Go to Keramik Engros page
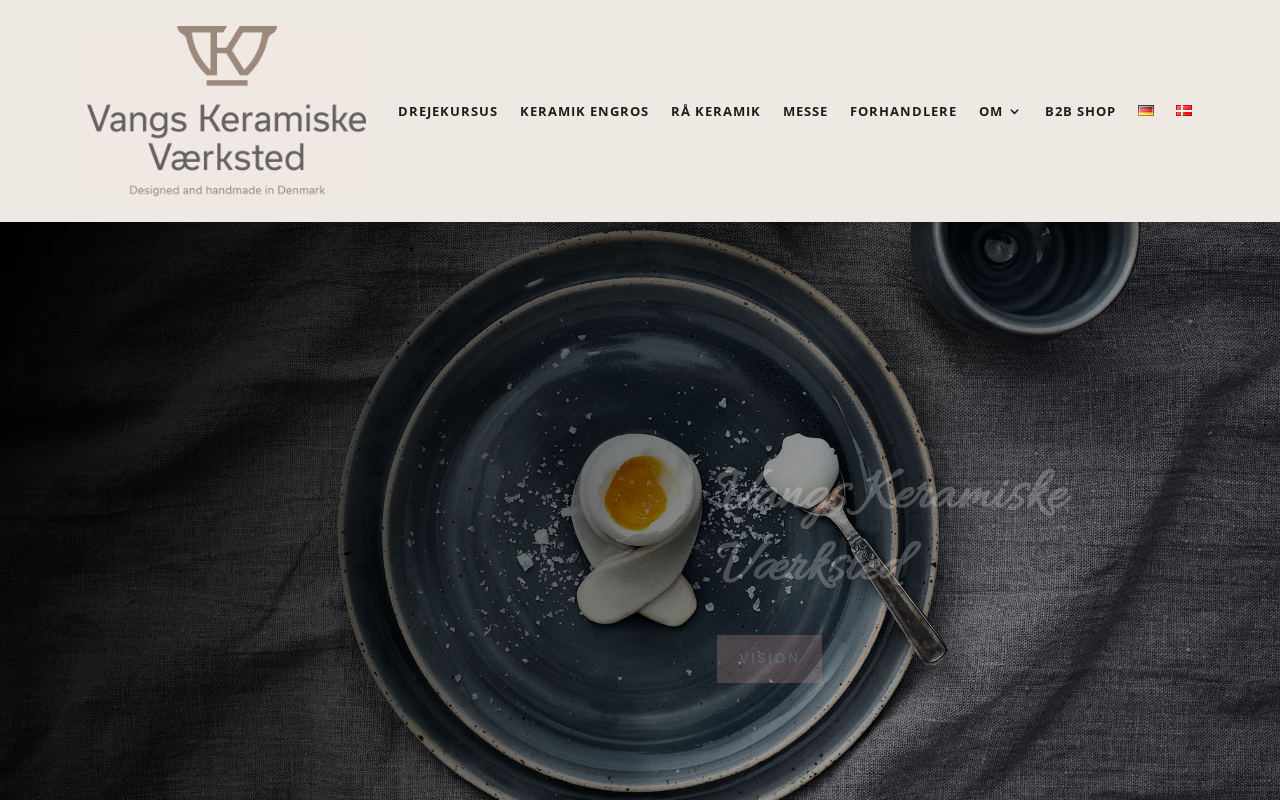 tap(584, 111)
